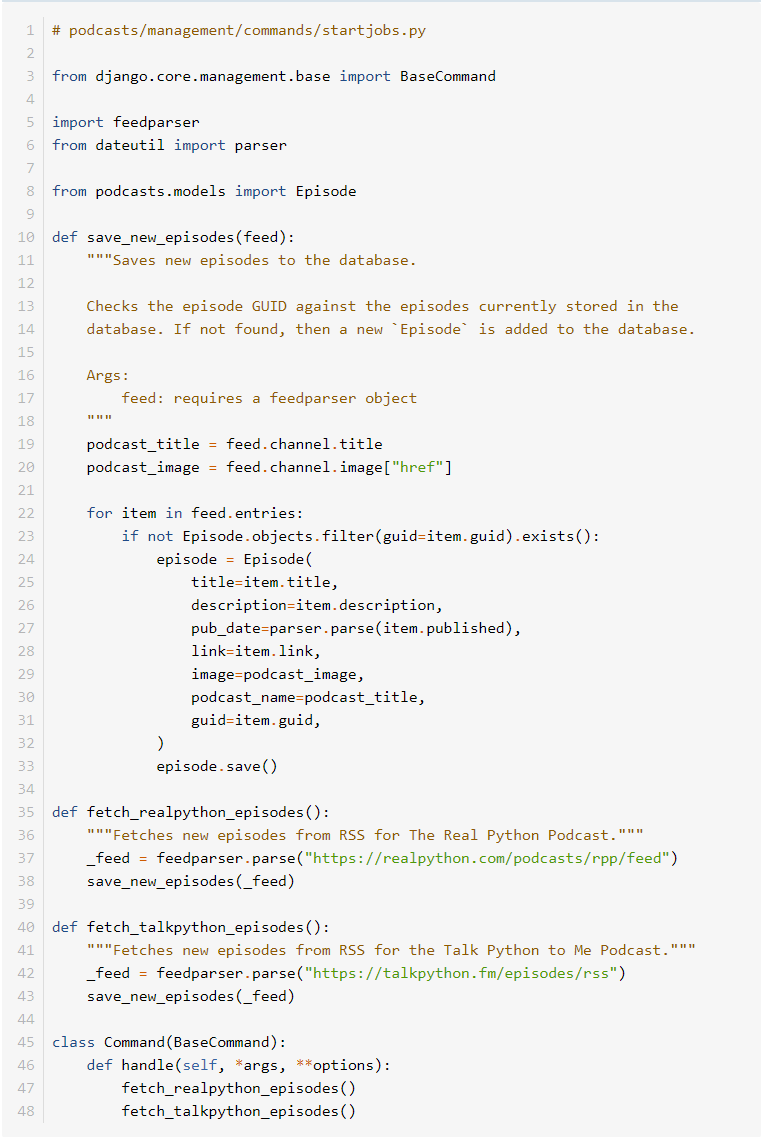
Task: Click 'class Command(BaseCommand):'
Action: tap(169, 1043)
